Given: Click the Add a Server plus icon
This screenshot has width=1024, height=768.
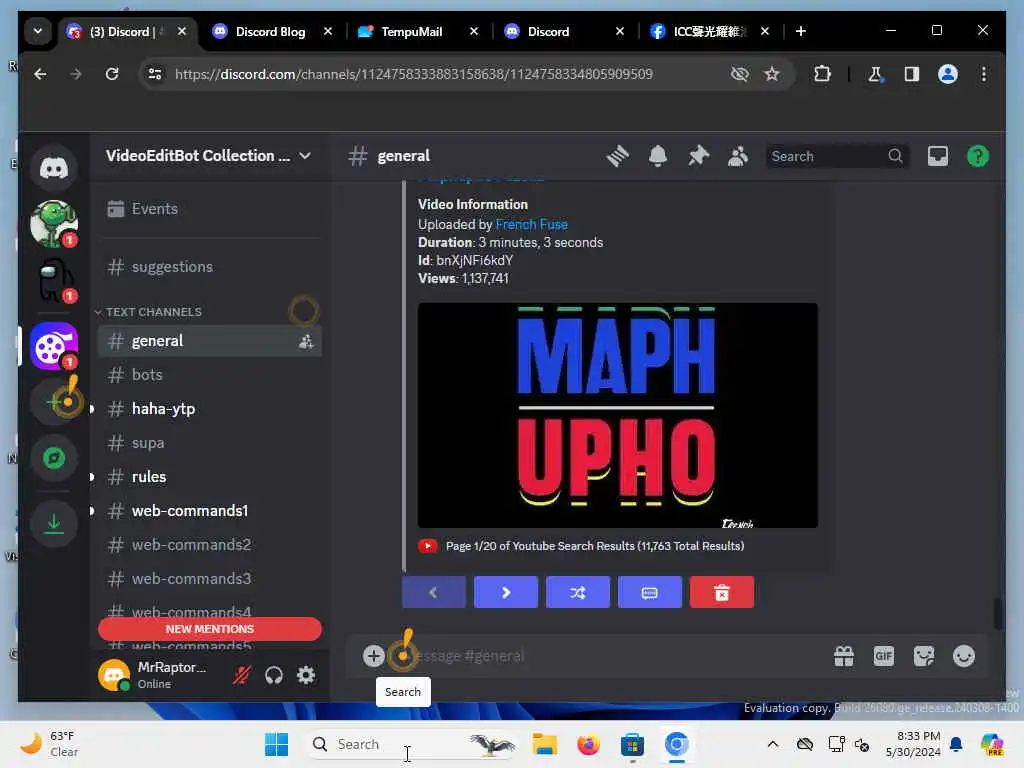Looking at the screenshot, I should coord(54,402).
